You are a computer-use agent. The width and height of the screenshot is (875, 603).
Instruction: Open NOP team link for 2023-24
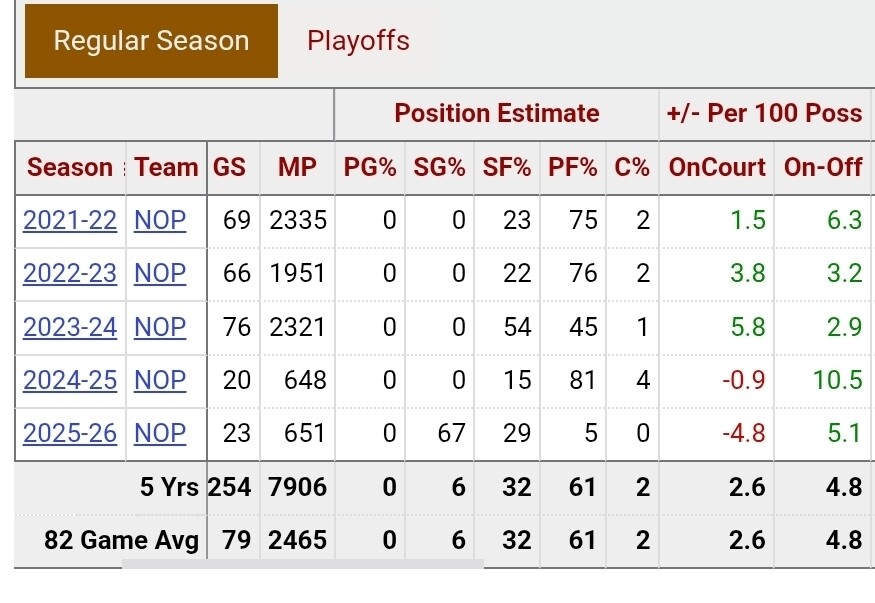[x=160, y=327]
